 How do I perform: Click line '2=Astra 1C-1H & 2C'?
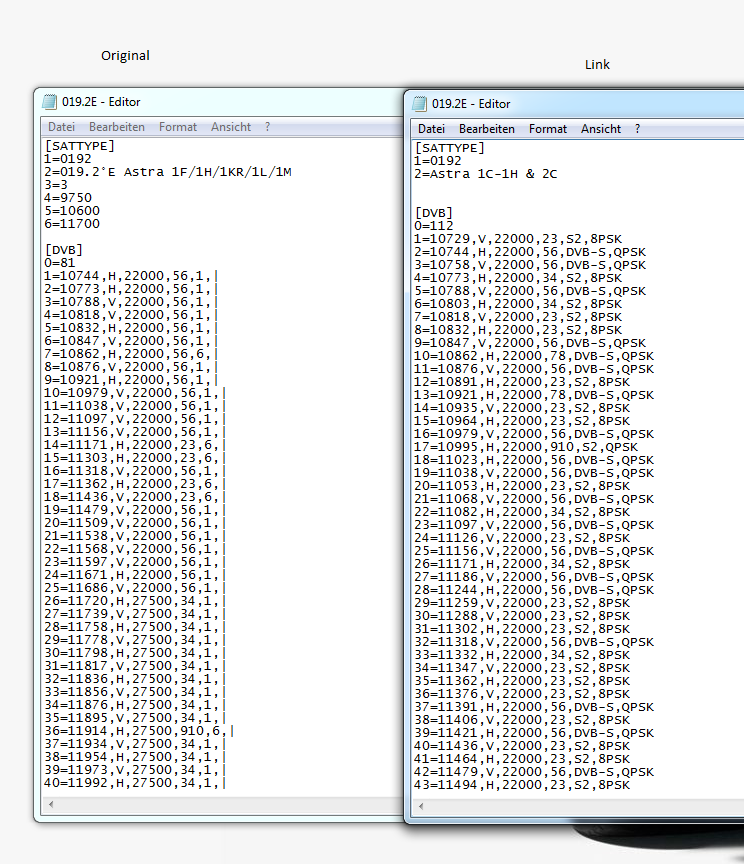(x=486, y=174)
